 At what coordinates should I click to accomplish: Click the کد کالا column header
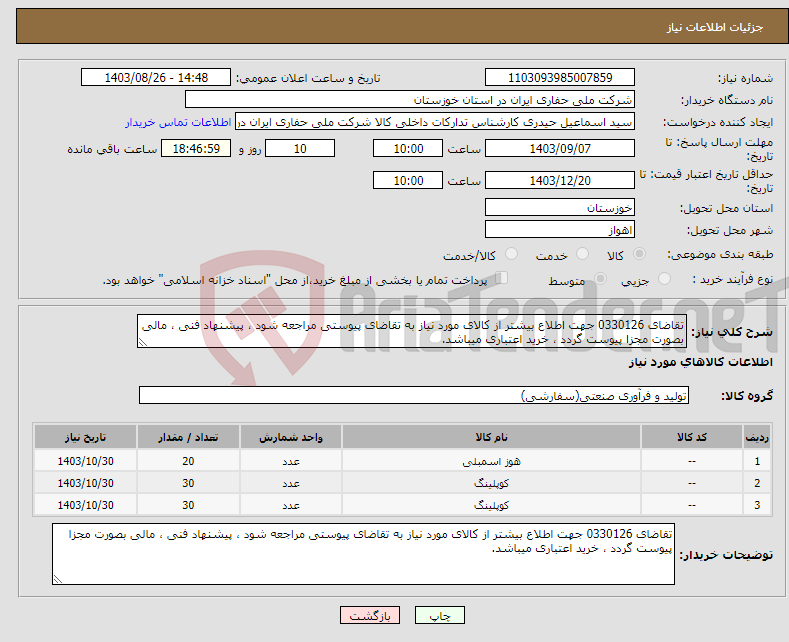point(692,437)
